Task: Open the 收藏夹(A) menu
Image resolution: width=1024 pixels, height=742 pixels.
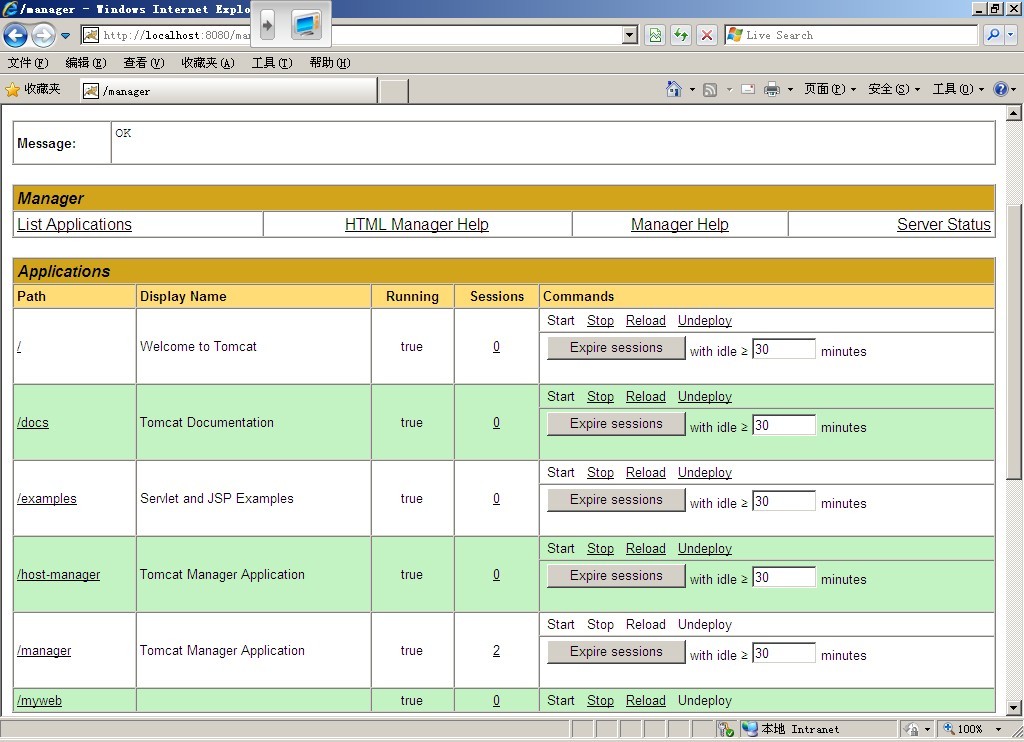Action: pos(208,63)
